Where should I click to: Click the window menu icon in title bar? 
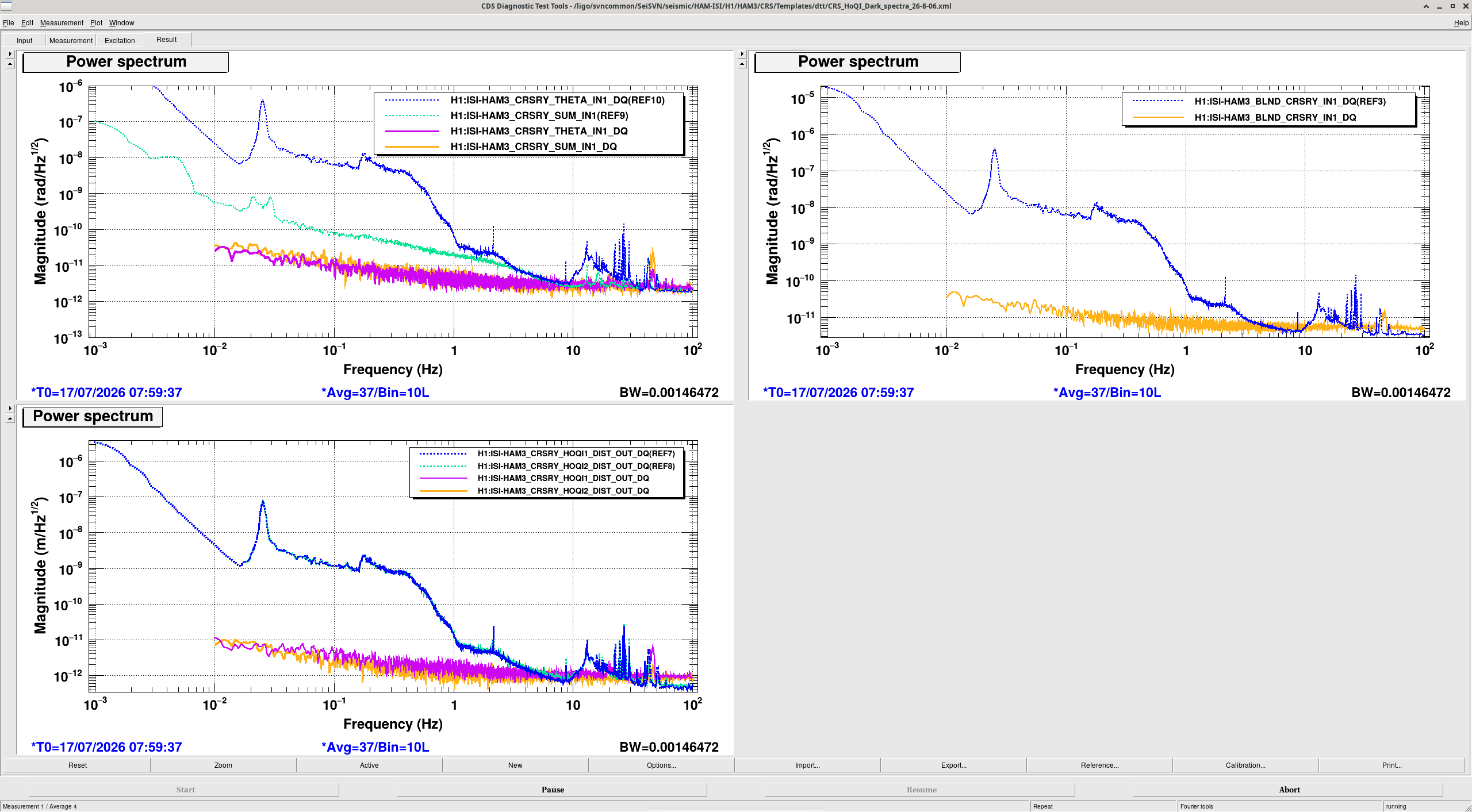[6, 6]
